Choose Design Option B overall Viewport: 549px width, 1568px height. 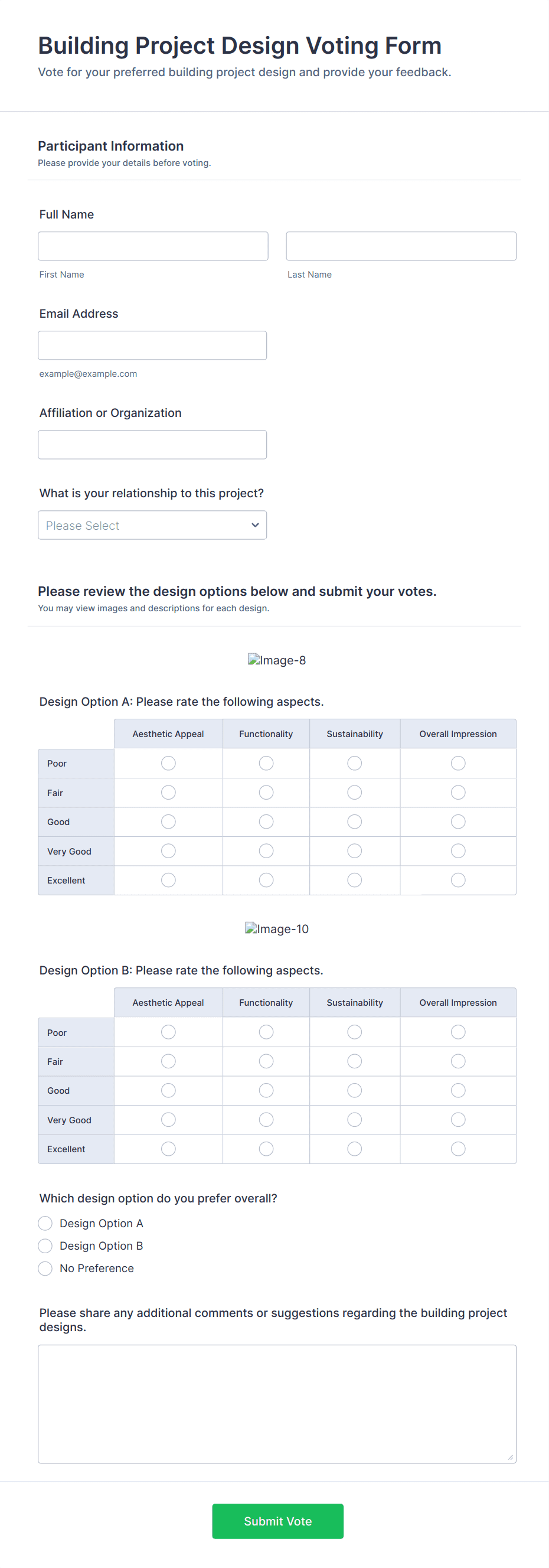point(45,1246)
